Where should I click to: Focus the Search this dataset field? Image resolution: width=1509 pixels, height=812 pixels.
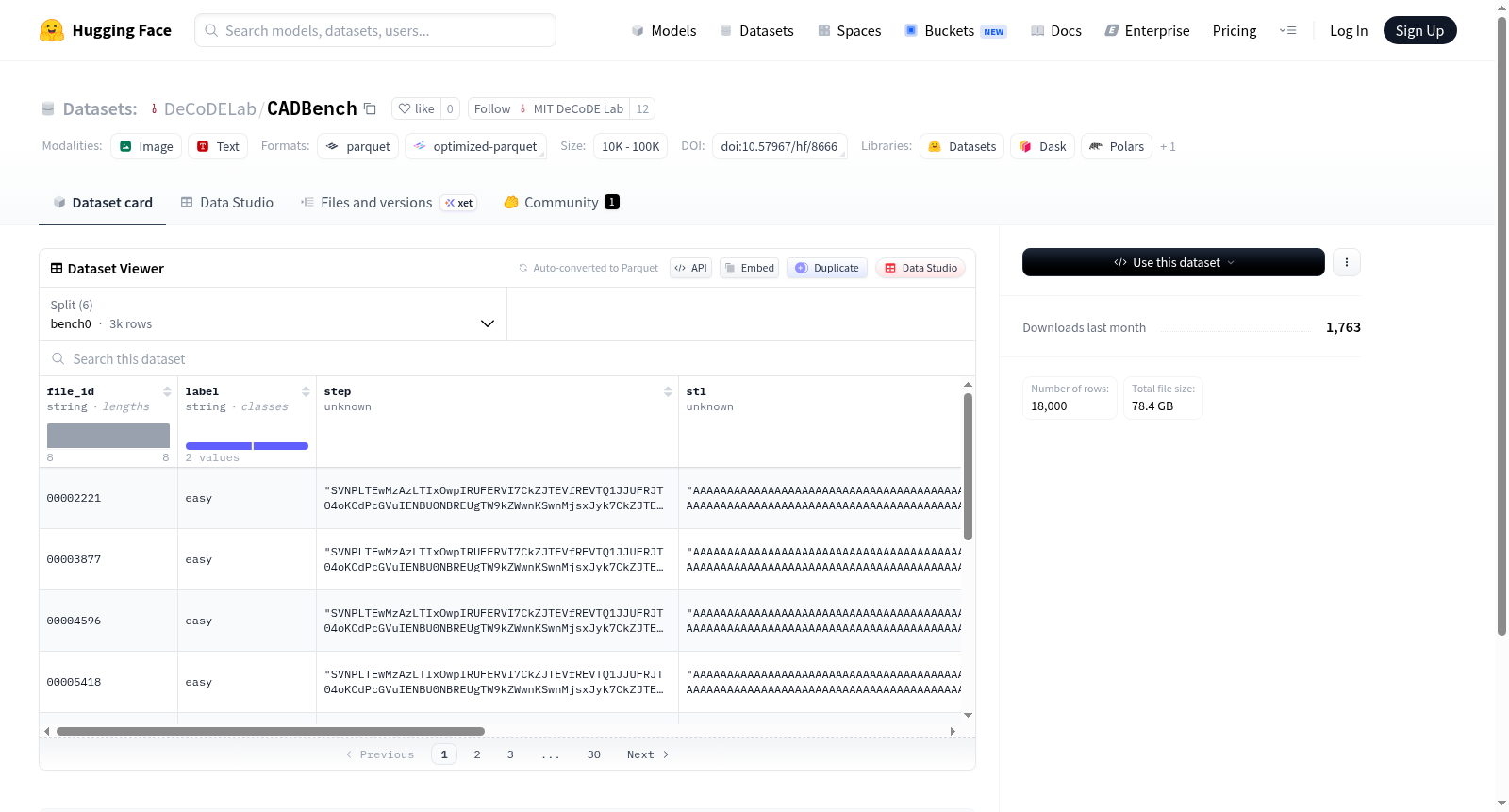click(507, 358)
